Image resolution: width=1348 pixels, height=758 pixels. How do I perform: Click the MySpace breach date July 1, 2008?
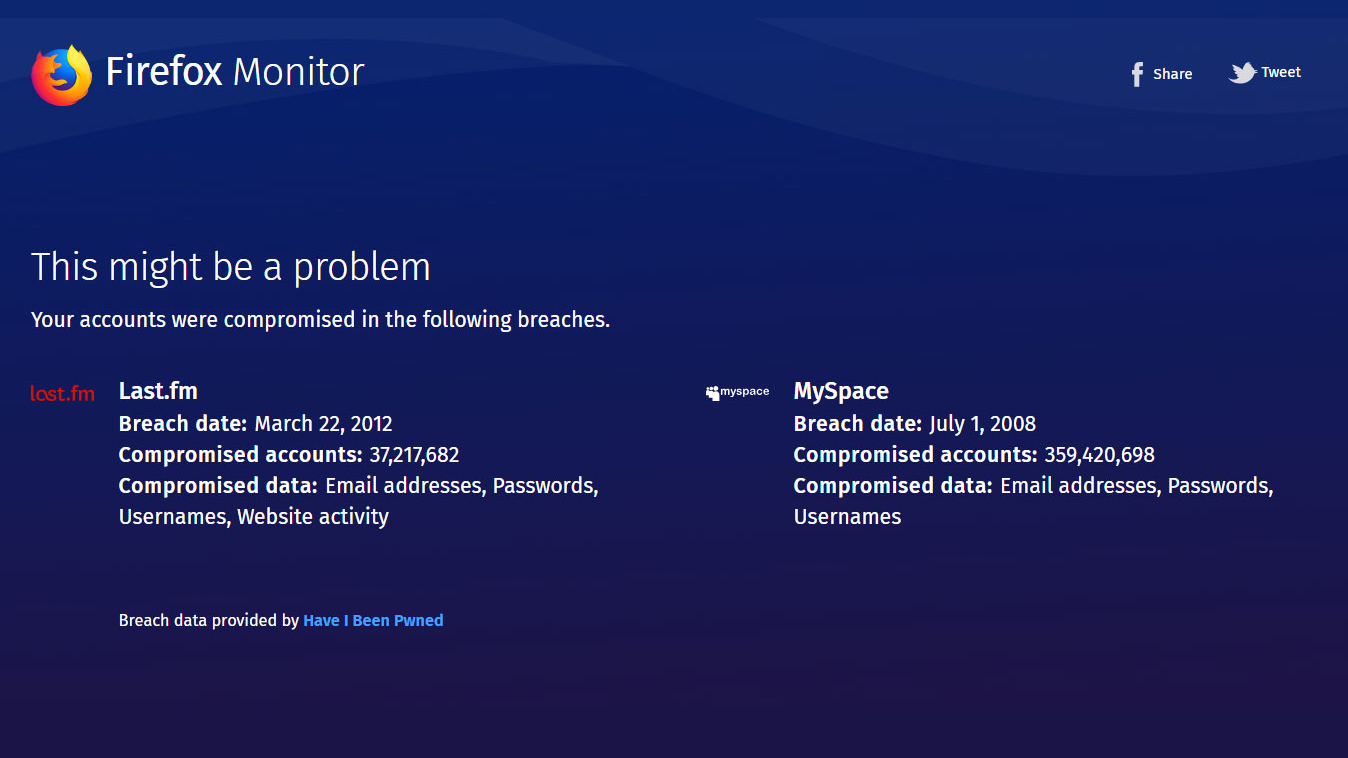pos(982,423)
